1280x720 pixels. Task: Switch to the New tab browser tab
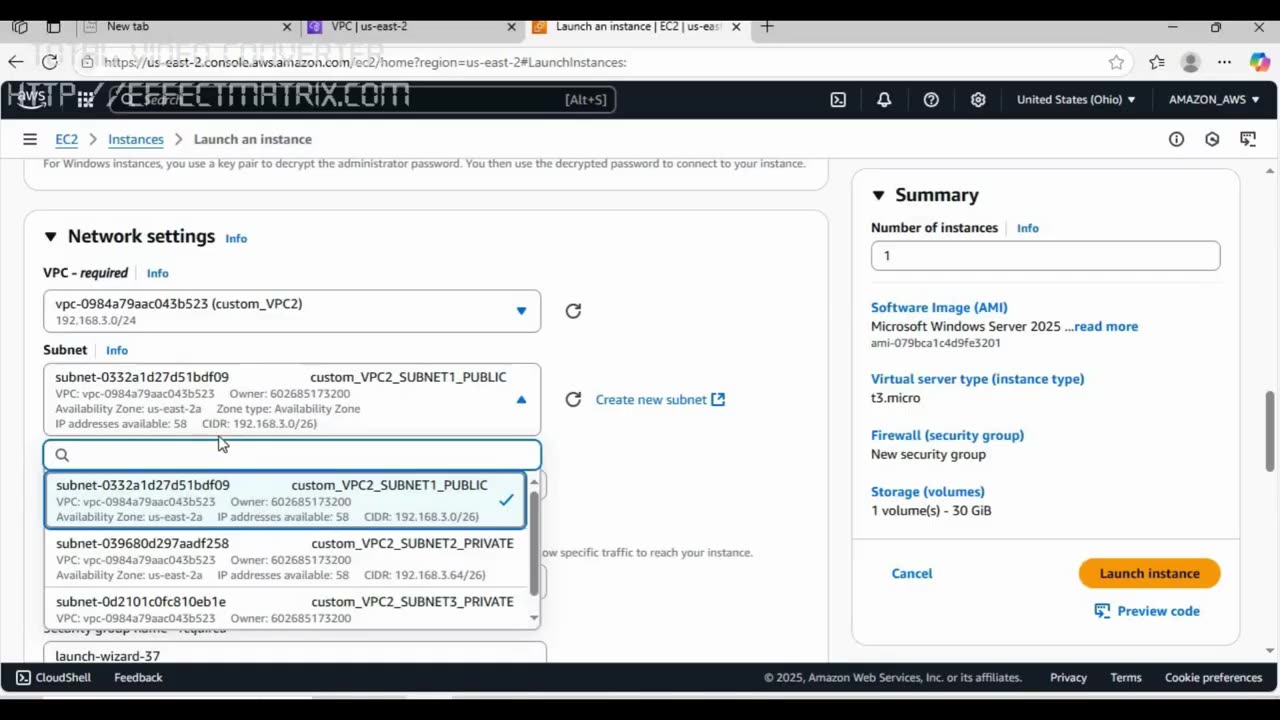click(x=186, y=27)
